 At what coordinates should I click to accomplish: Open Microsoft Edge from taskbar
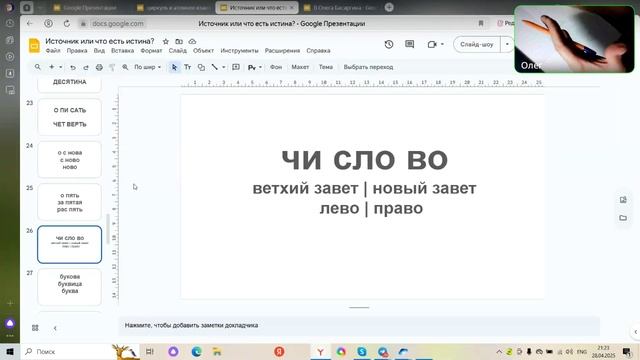pyautogui.click(x=197, y=351)
